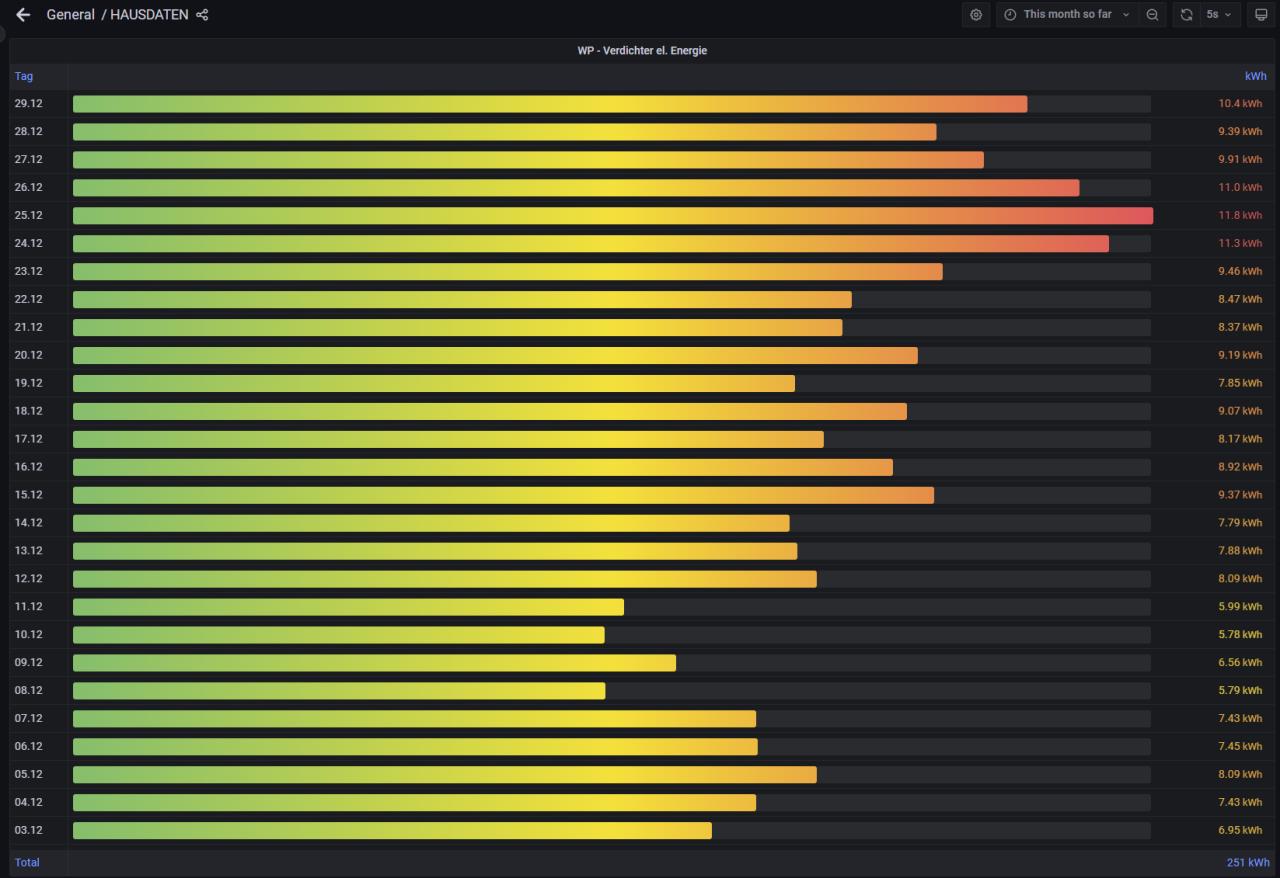The image size is (1280, 878).
Task: Click the 11.3 kWh value for 24.12
Action: click(x=1239, y=243)
